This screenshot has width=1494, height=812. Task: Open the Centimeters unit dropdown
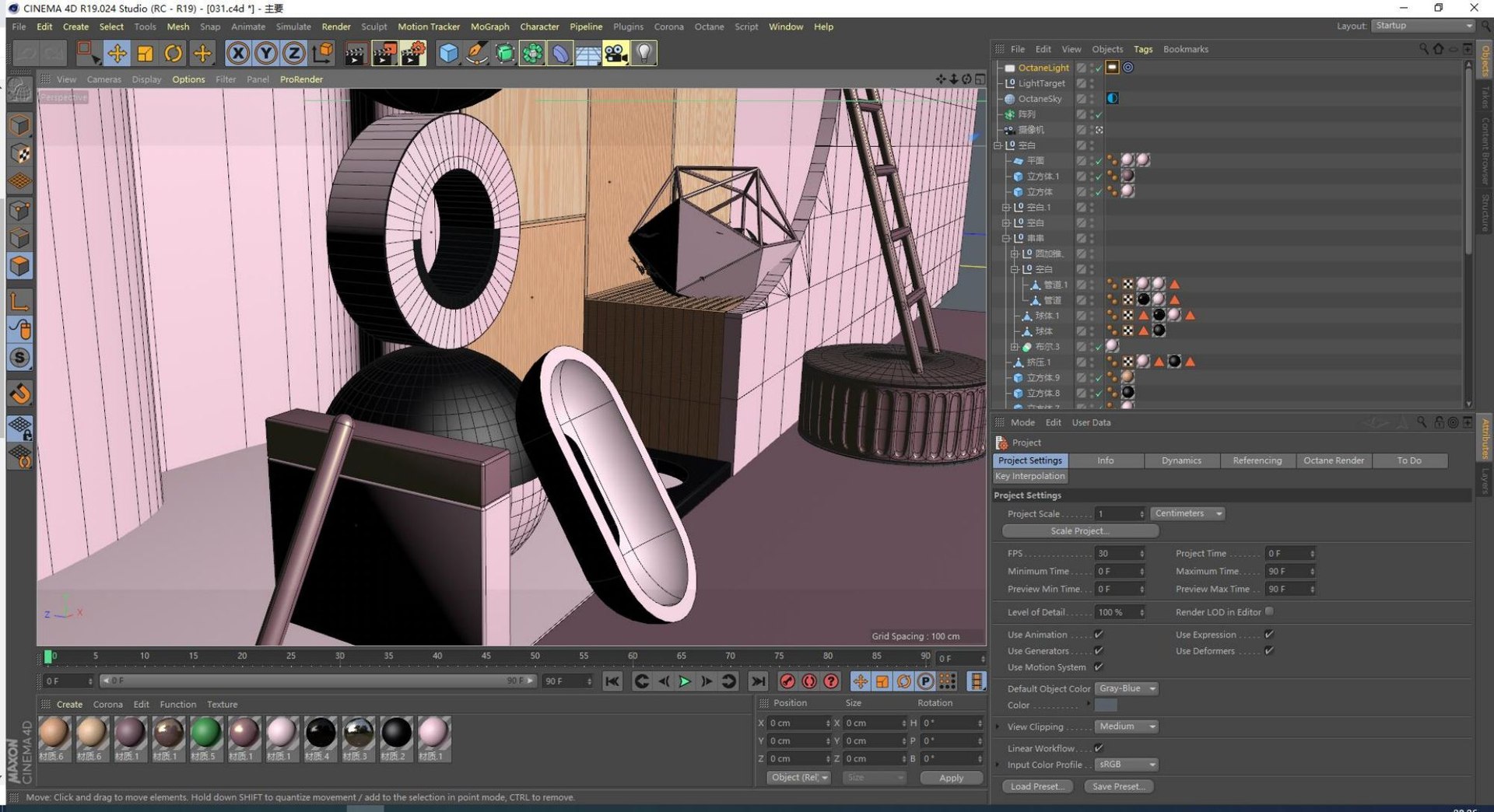click(1187, 514)
